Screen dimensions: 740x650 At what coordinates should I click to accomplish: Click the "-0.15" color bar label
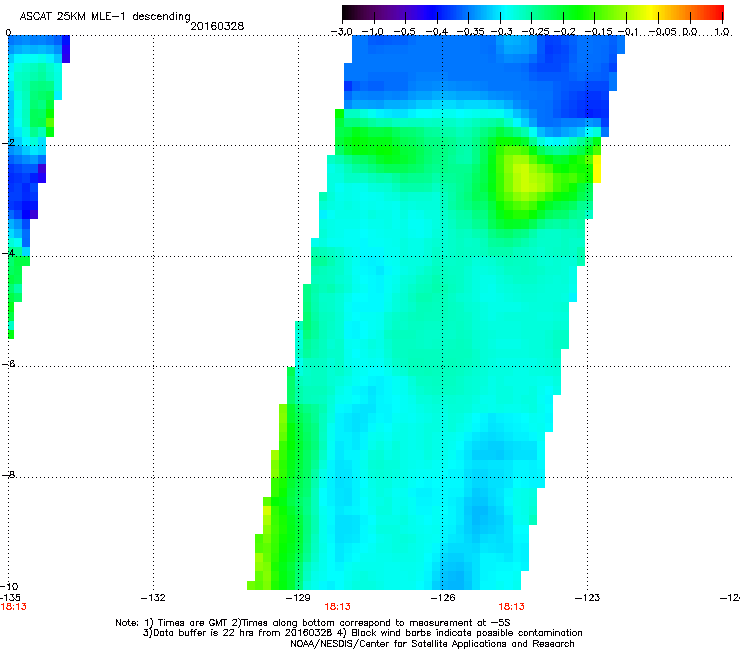tap(598, 32)
